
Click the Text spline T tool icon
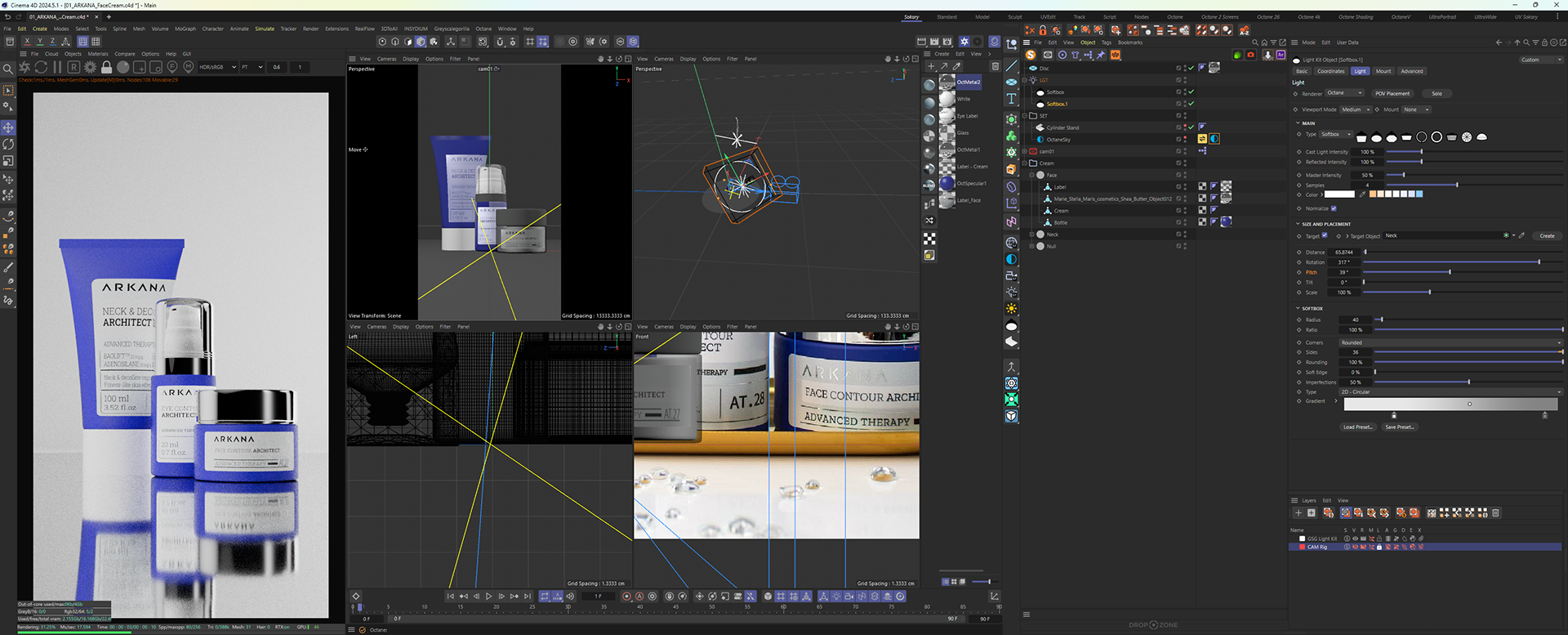(1011, 99)
